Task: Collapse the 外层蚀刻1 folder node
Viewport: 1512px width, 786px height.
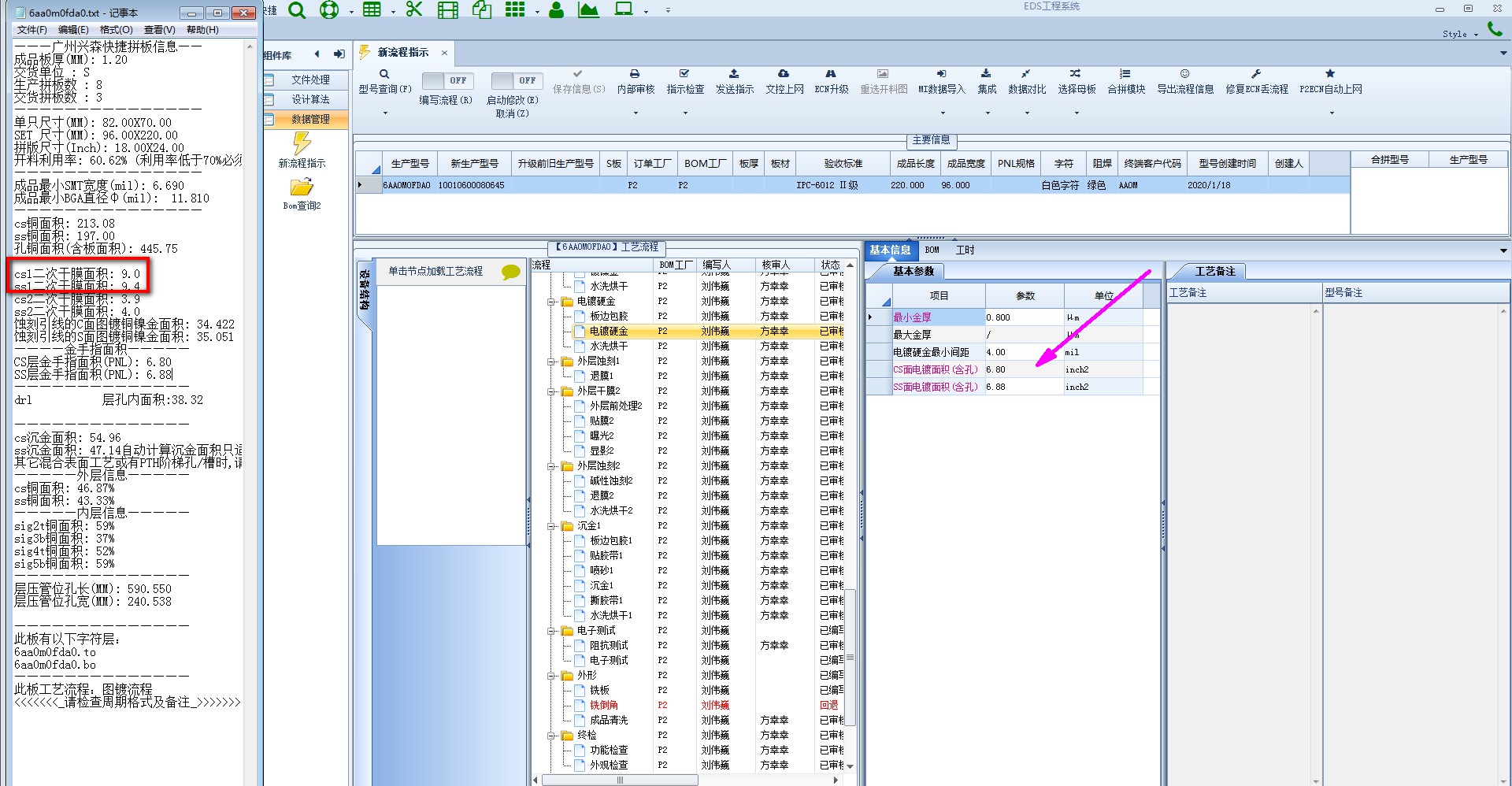Action: click(x=551, y=361)
